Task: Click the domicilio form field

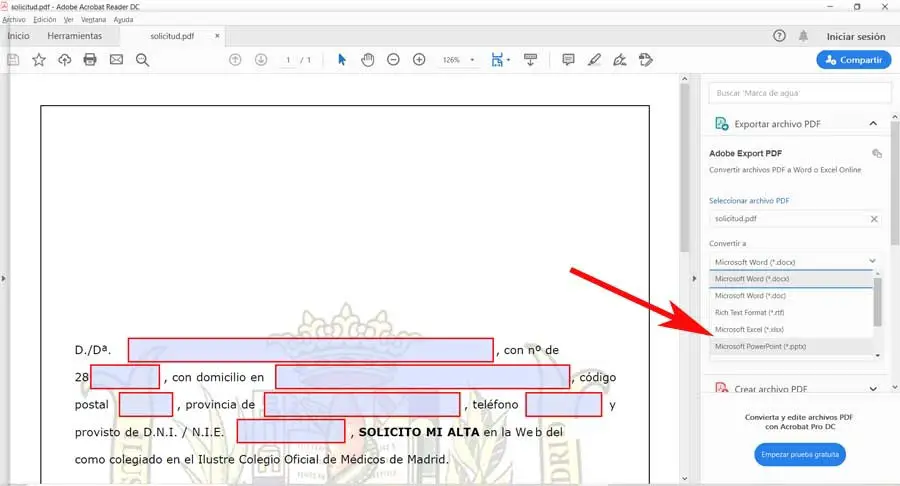Action: (422, 377)
